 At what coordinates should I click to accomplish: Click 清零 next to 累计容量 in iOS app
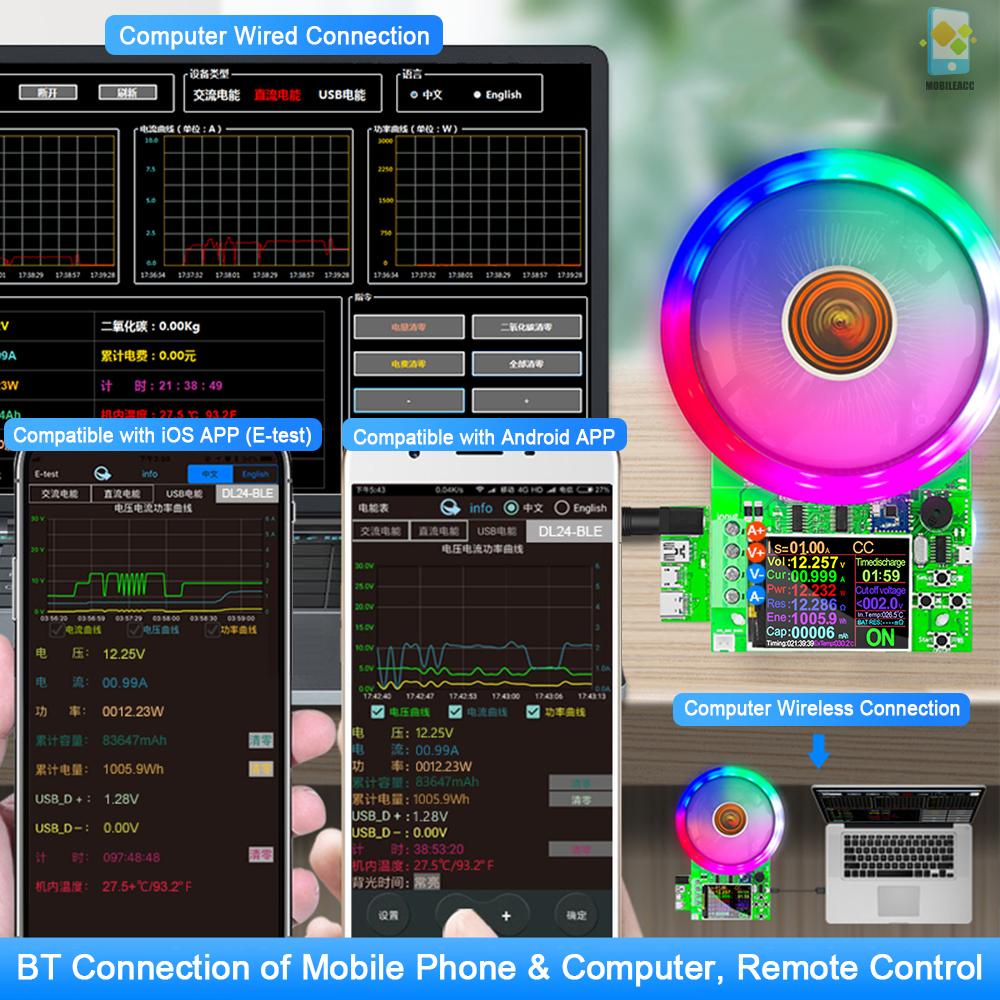coord(261,740)
